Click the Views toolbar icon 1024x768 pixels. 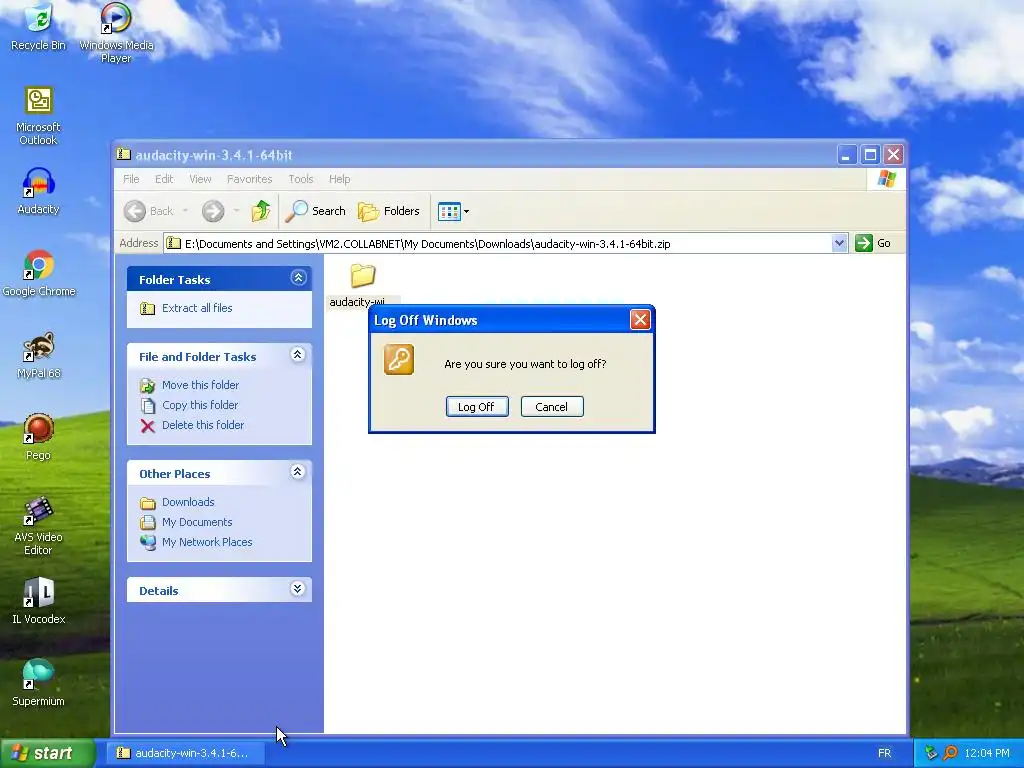(x=449, y=212)
